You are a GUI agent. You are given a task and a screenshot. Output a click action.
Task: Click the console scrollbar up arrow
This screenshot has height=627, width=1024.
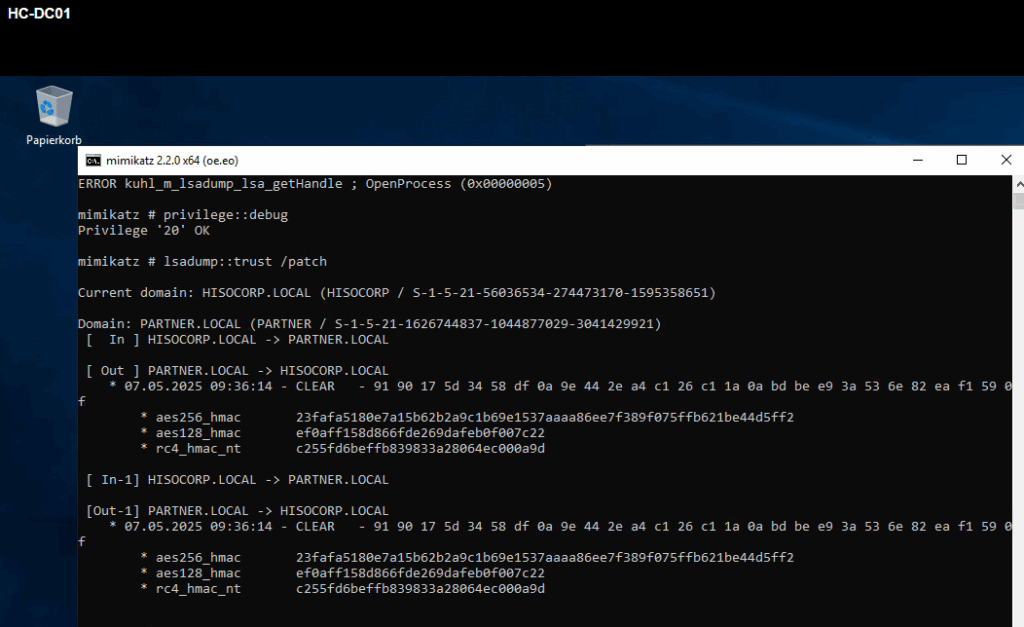pyautogui.click(x=1019, y=185)
